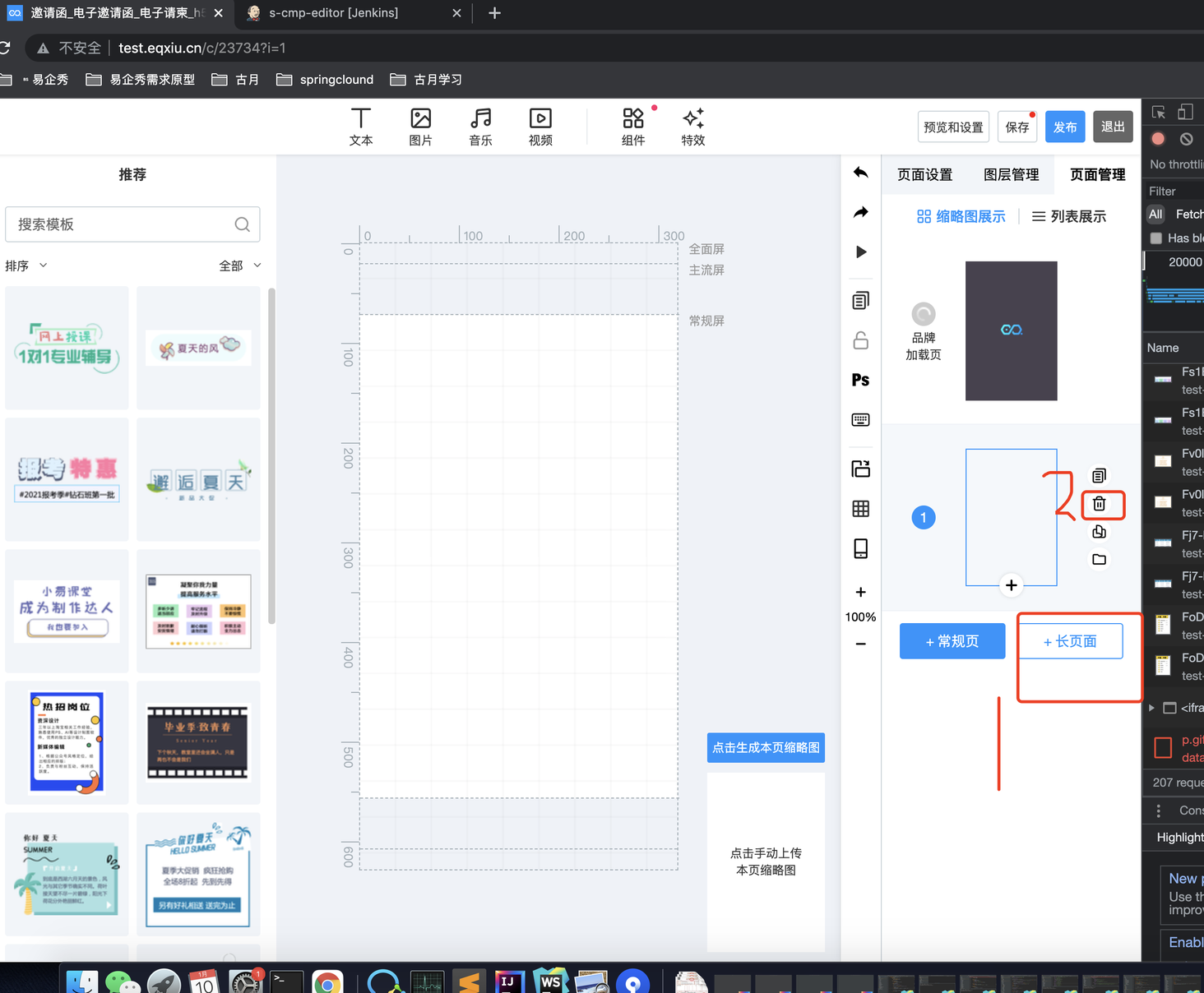Screen dimensions: 1204x993
Task: Delete page 1 with trash icon
Action: pos(1099,504)
